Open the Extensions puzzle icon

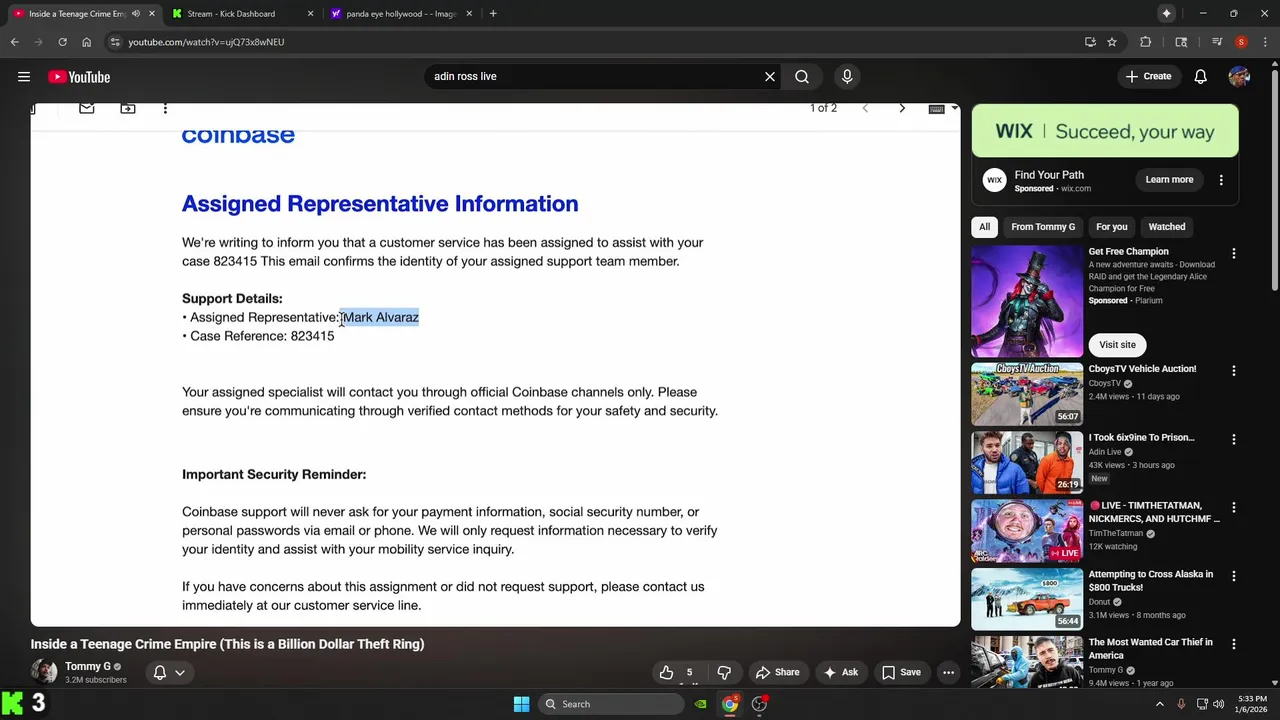pyautogui.click(x=1146, y=42)
